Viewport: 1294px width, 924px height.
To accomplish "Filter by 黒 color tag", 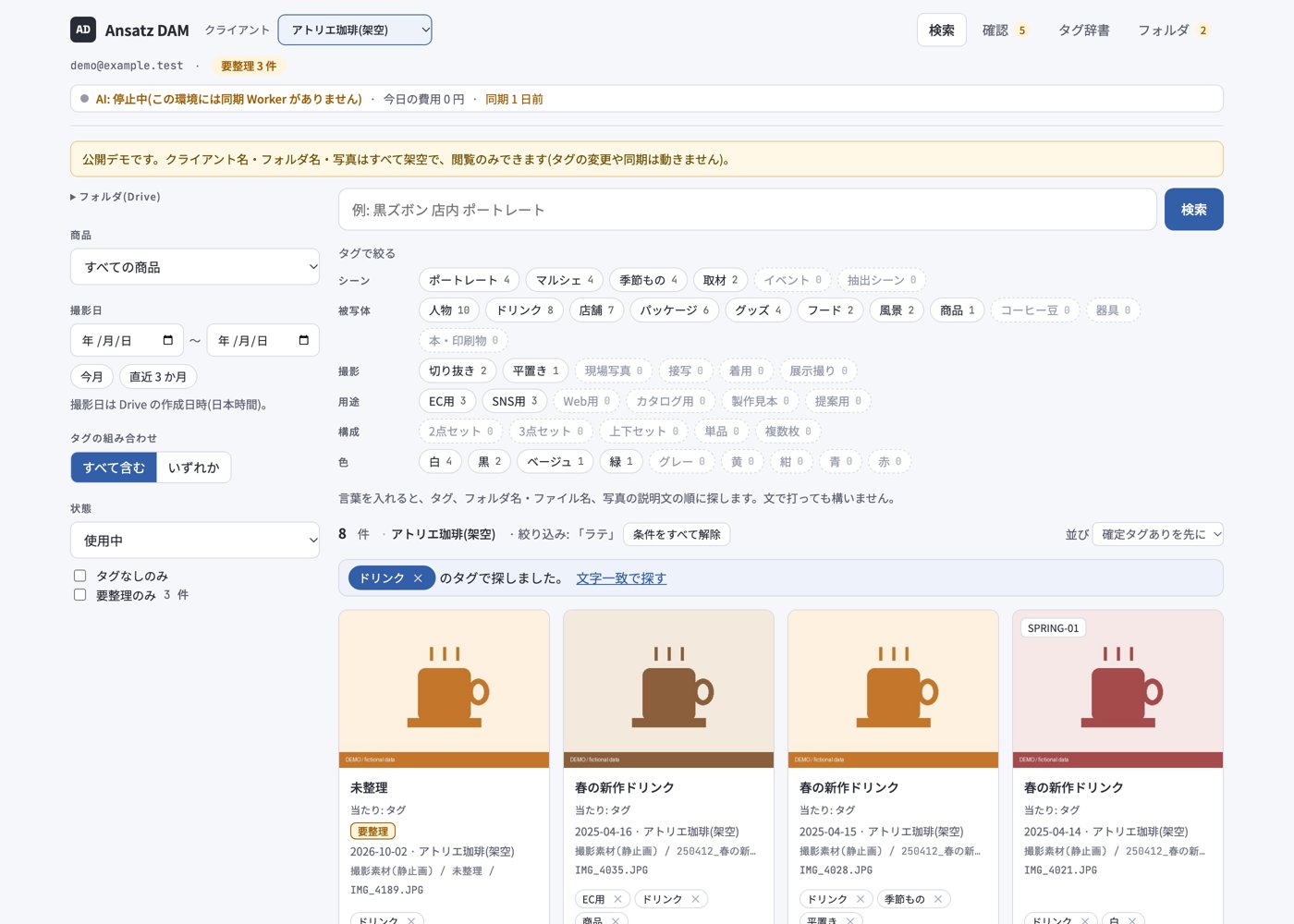I will tap(489, 461).
